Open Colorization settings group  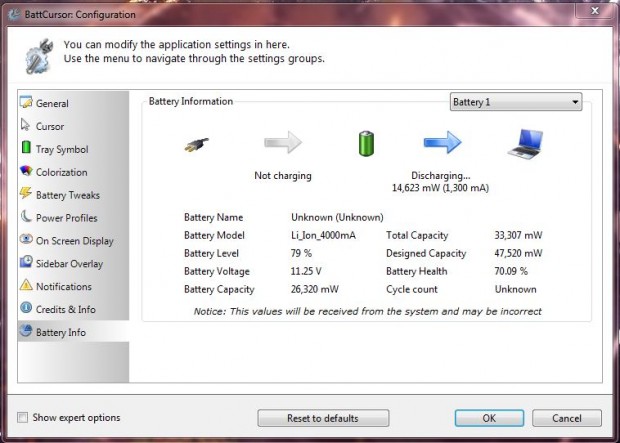(x=74, y=172)
